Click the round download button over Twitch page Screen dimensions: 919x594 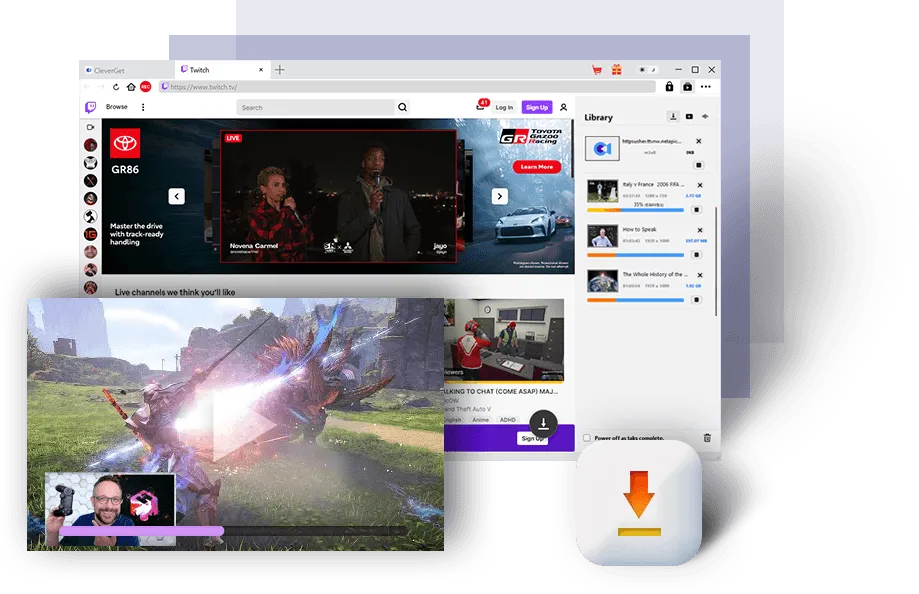point(543,423)
